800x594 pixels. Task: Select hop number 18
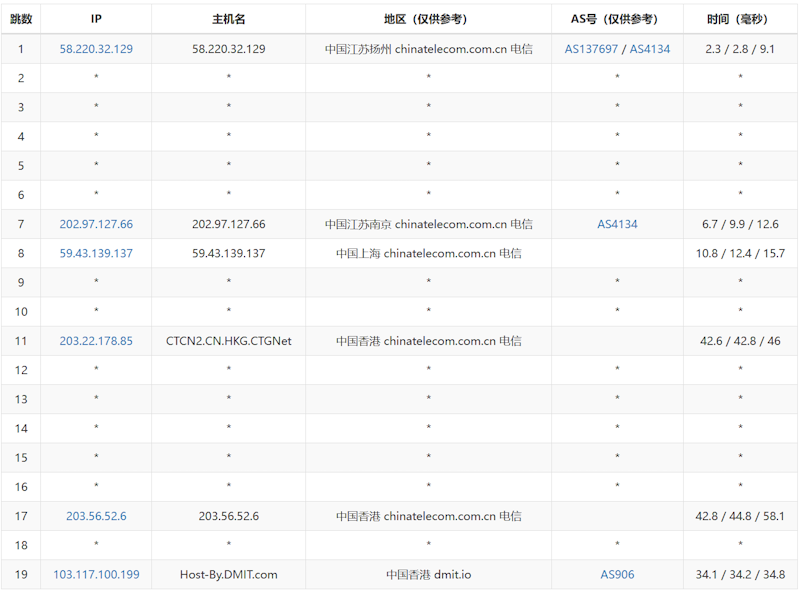[21, 545]
